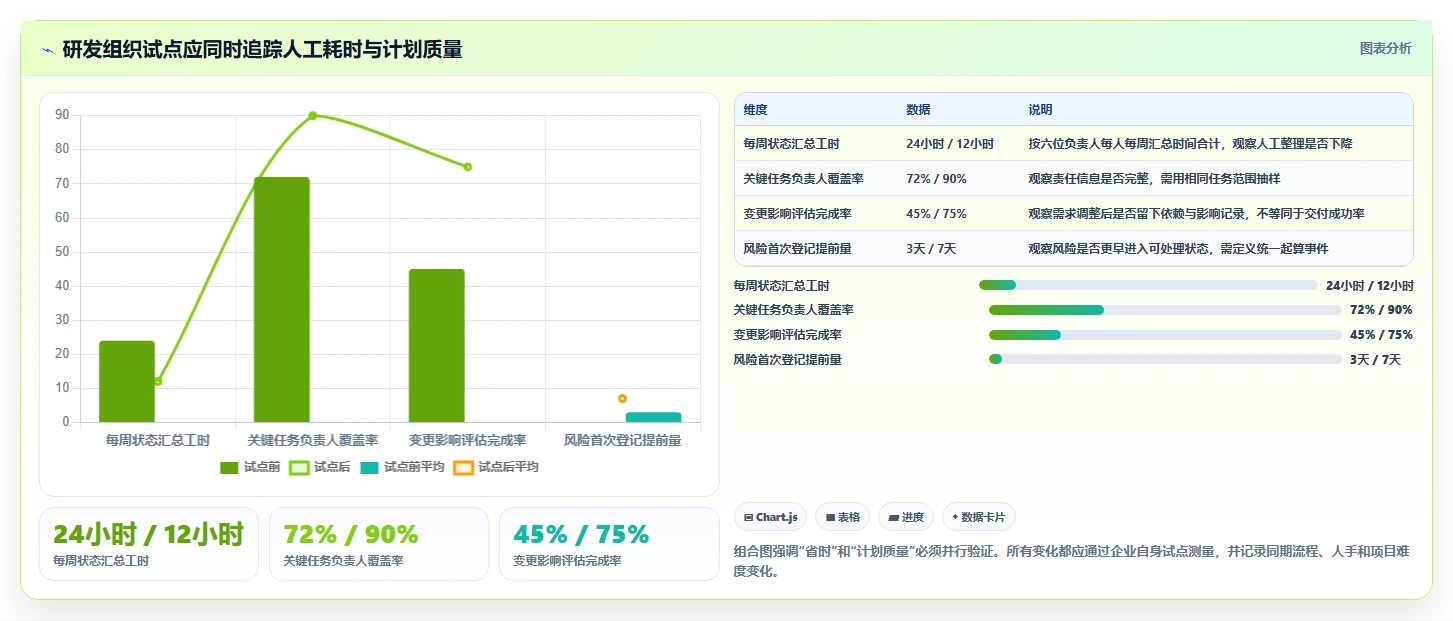Click the 每周状态汇总工时 progress bar
Screen dimensions: 1453x621
coord(1148,285)
